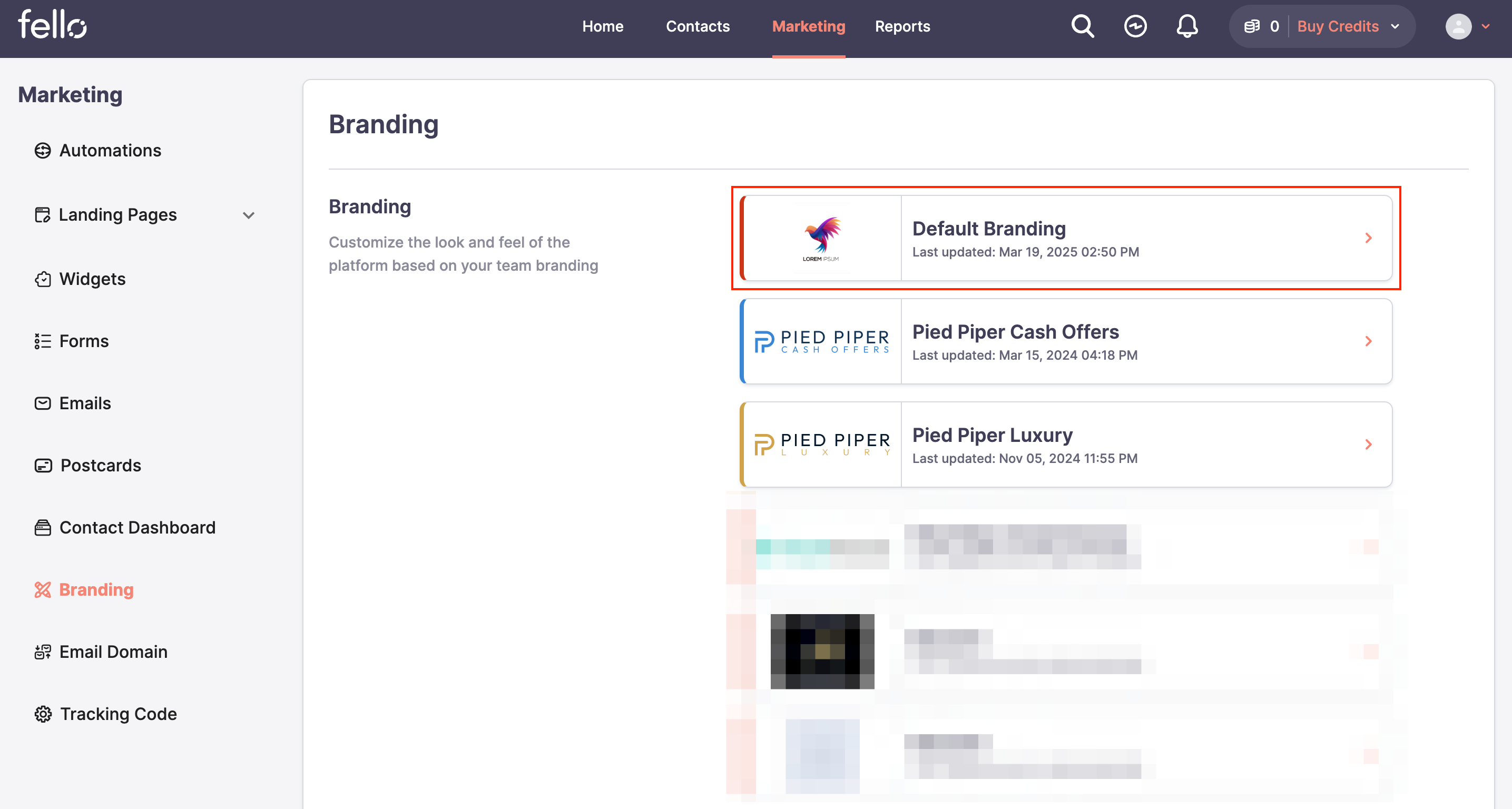Image resolution: width=1512 pixels, height=809 pixels.
Task: Click Default Branding title
Action: 988,229
